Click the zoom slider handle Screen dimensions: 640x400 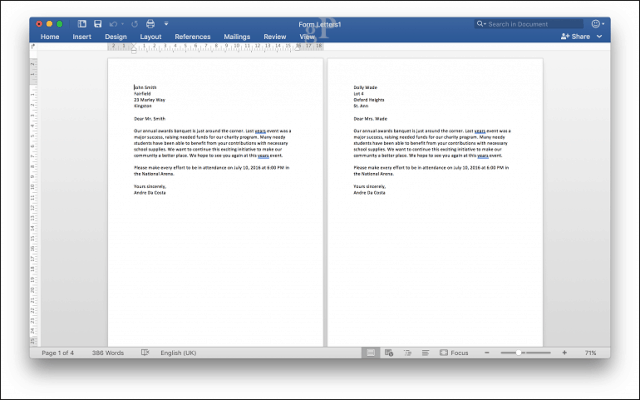click(518, 353)
